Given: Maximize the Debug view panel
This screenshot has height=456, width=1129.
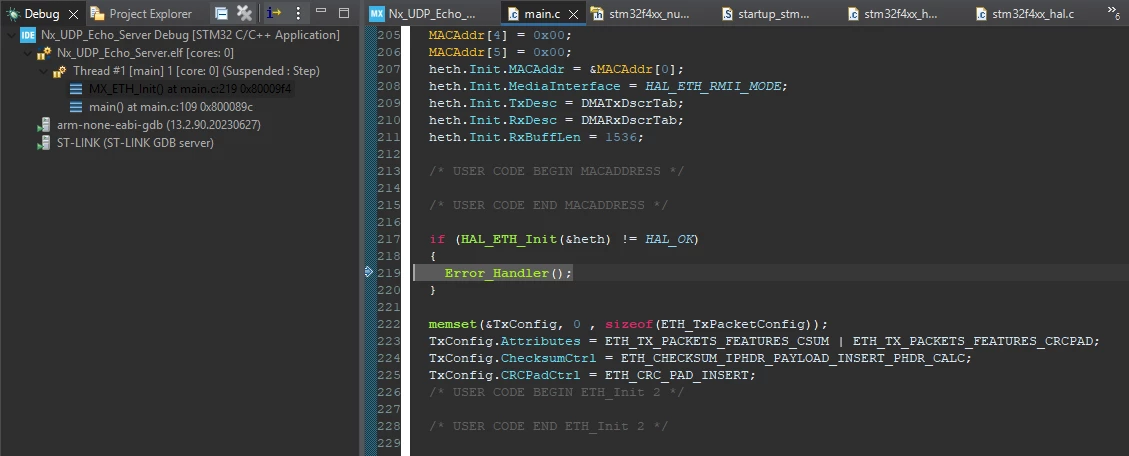Looking at the screenshot, I should (344, 12).
